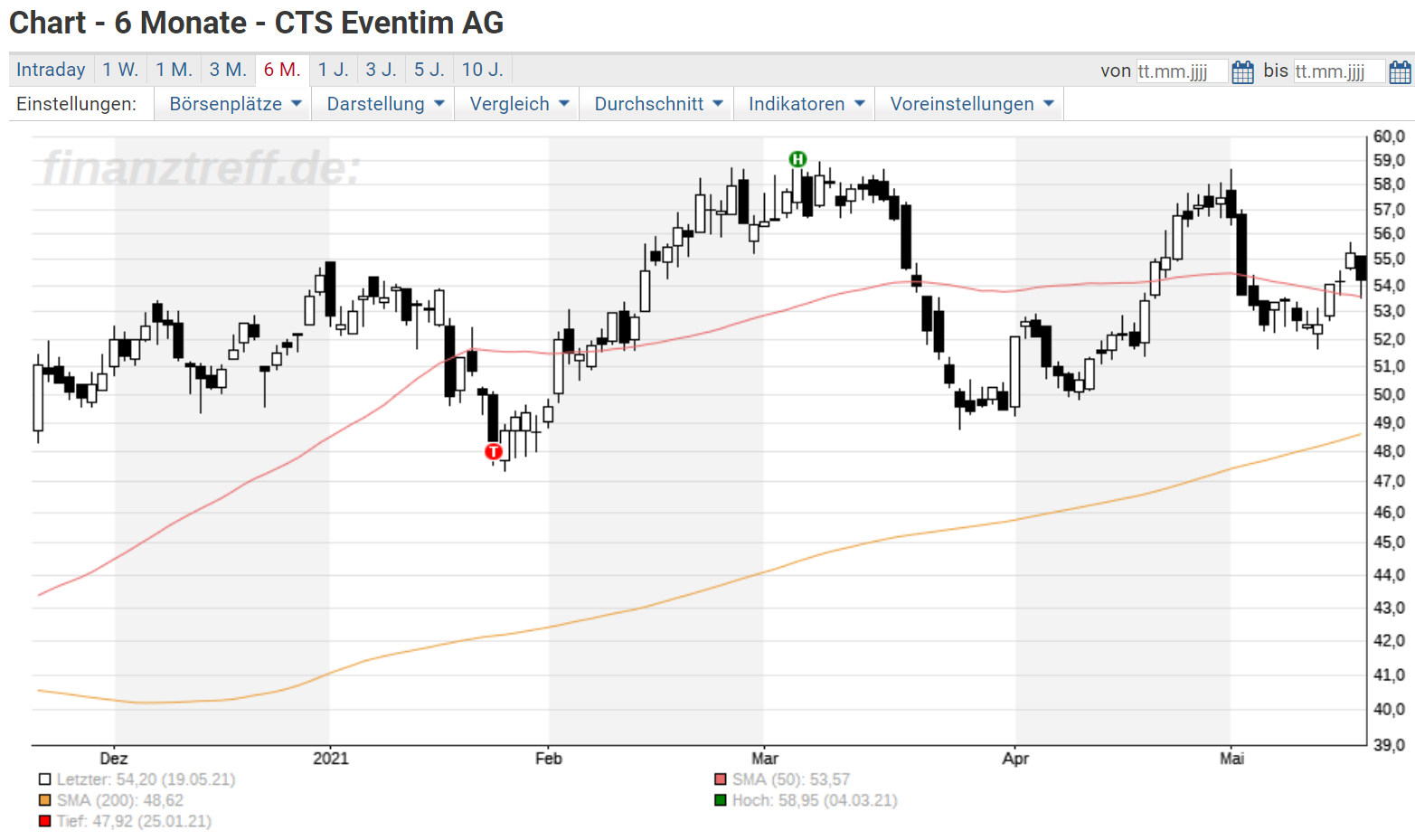Select the 1 M. timeframe tab

[x=174, y=70]
